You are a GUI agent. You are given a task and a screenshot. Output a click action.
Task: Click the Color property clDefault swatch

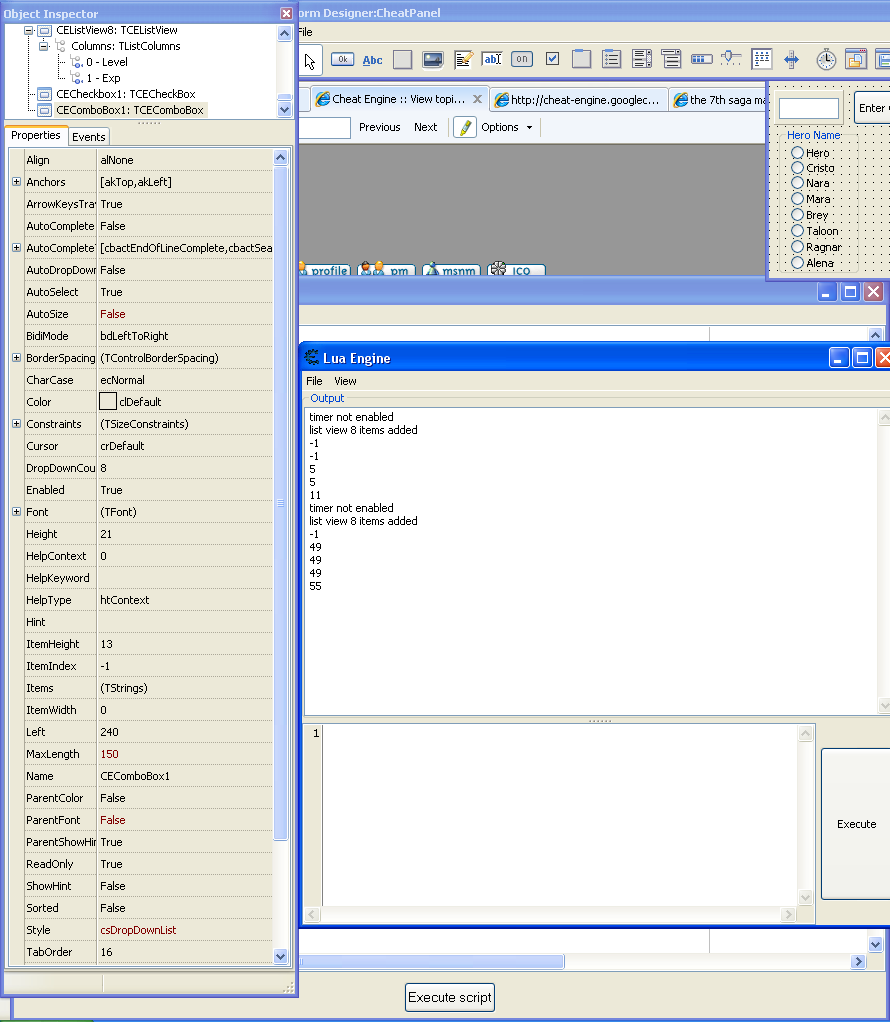click(108, 402)
